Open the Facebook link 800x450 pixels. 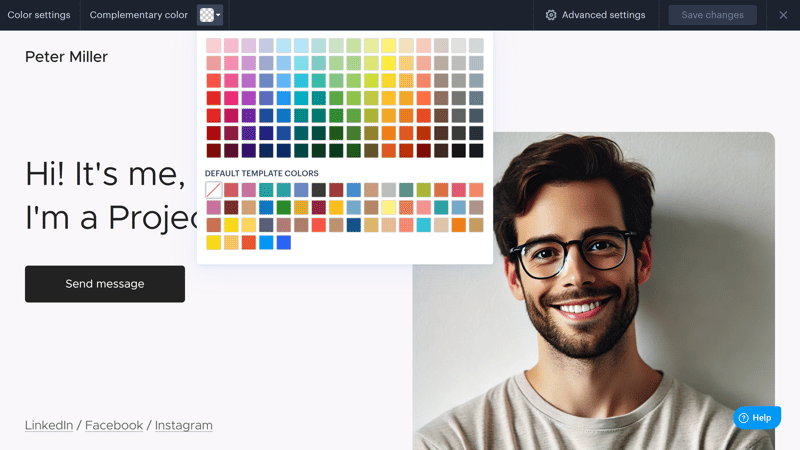114,425
